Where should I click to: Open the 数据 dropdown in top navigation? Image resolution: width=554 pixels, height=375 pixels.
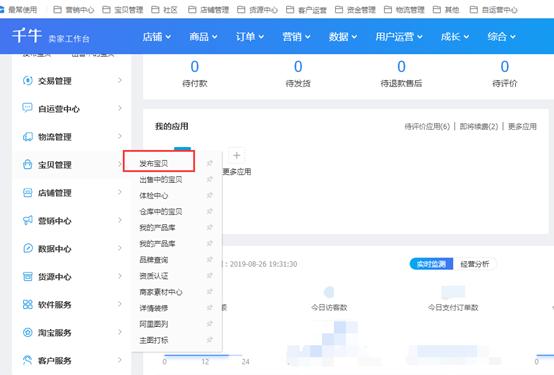tap(343, 36)
